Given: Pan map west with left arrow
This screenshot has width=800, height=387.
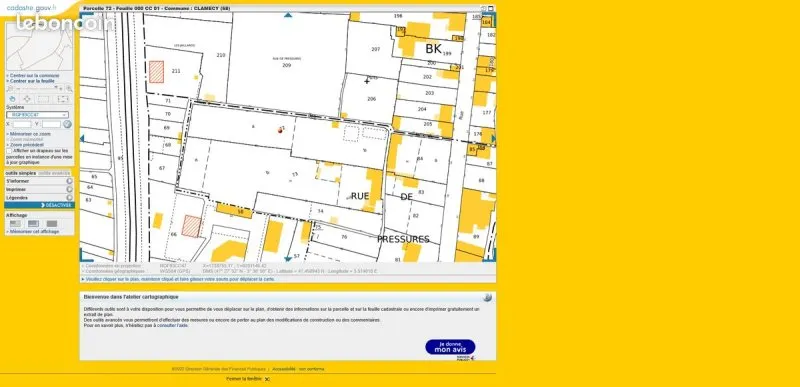Looking at the screenshot, I should click(x=82, y=138).
